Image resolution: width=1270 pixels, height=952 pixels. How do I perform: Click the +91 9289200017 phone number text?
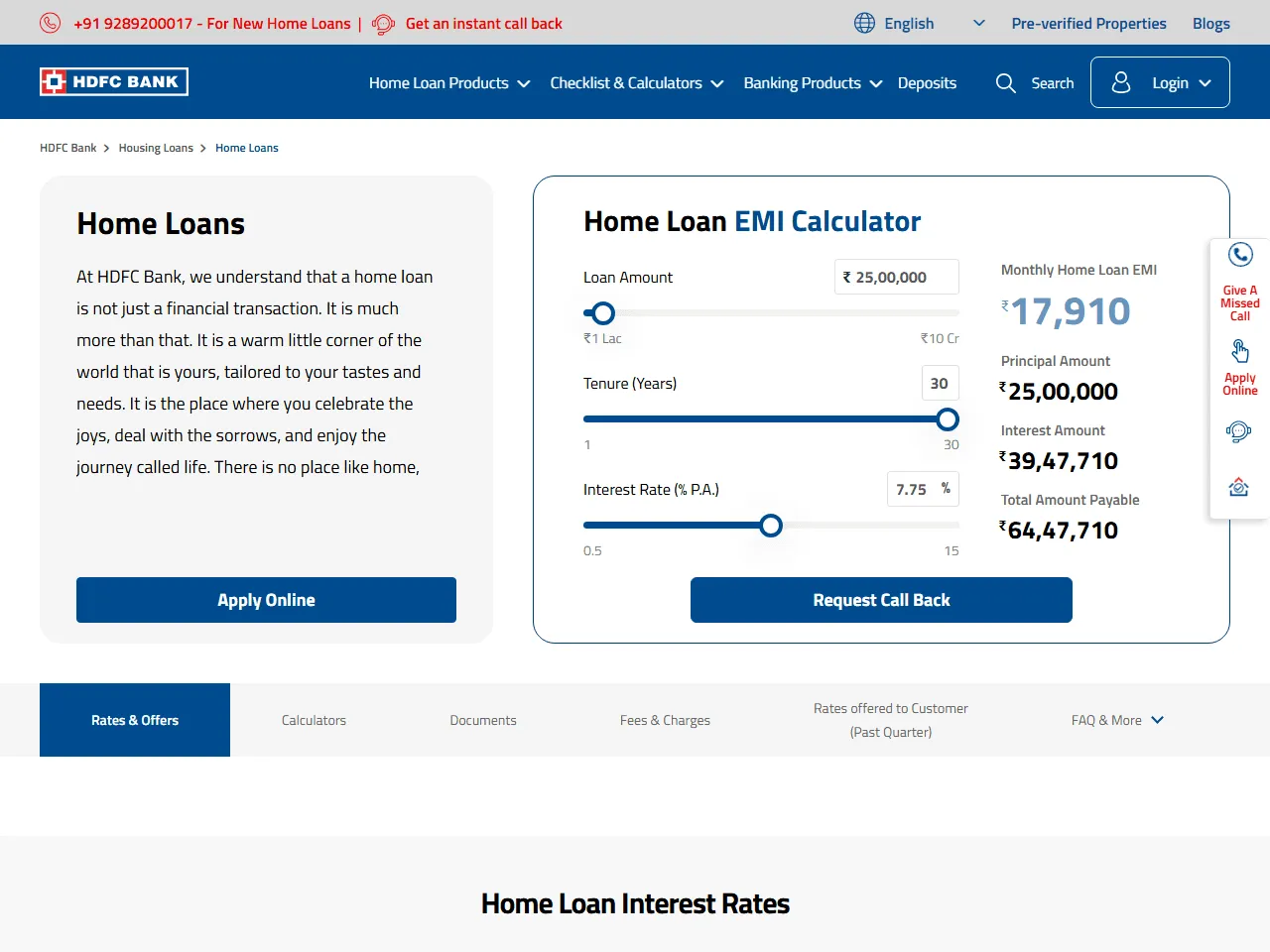click(133, 23)
